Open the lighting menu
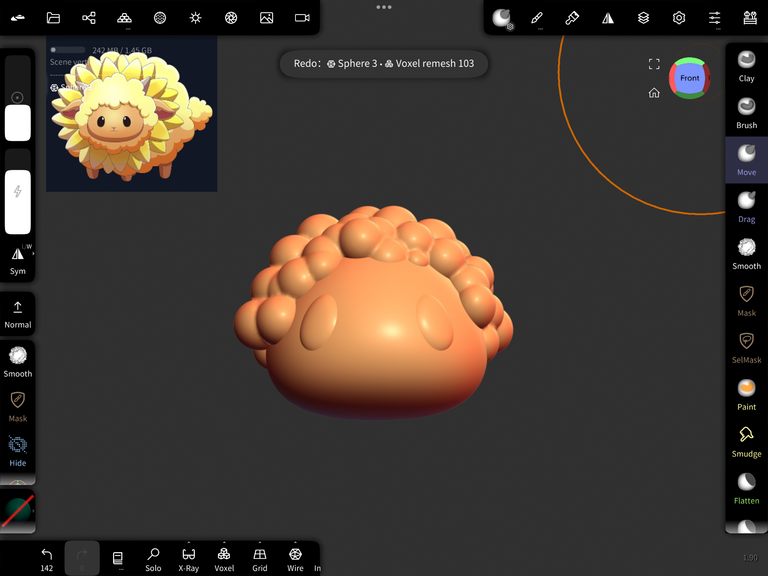 (195, 18)
